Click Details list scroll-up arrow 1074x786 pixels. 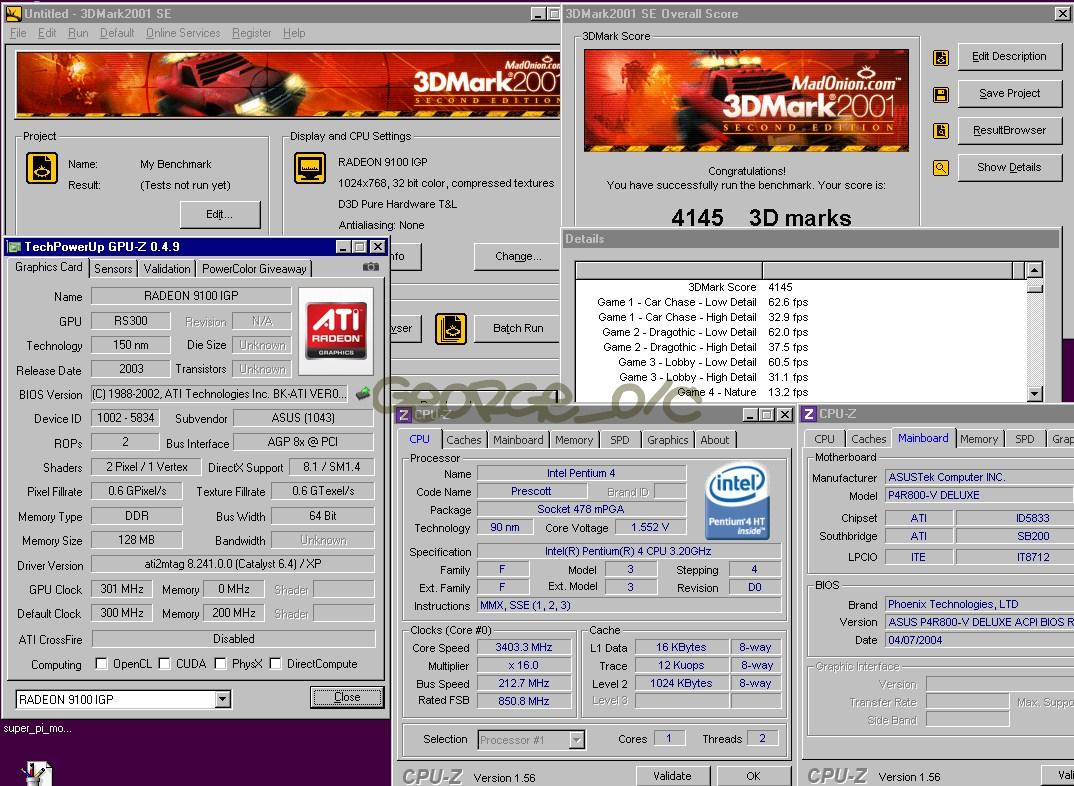[x=1035, y=270]
